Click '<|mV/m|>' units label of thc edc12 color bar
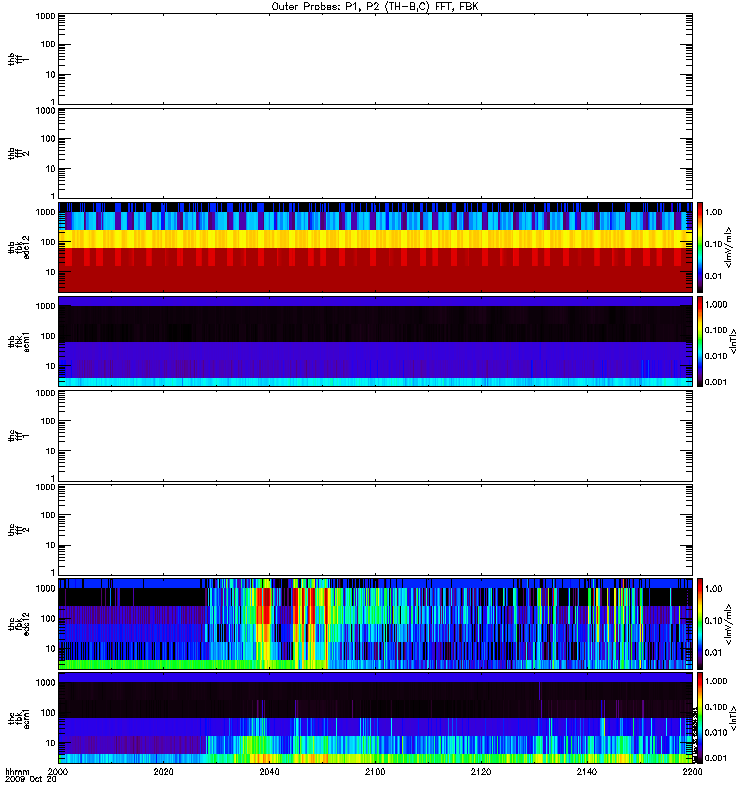The image size is (750, 800). click(x=729, y=624)
